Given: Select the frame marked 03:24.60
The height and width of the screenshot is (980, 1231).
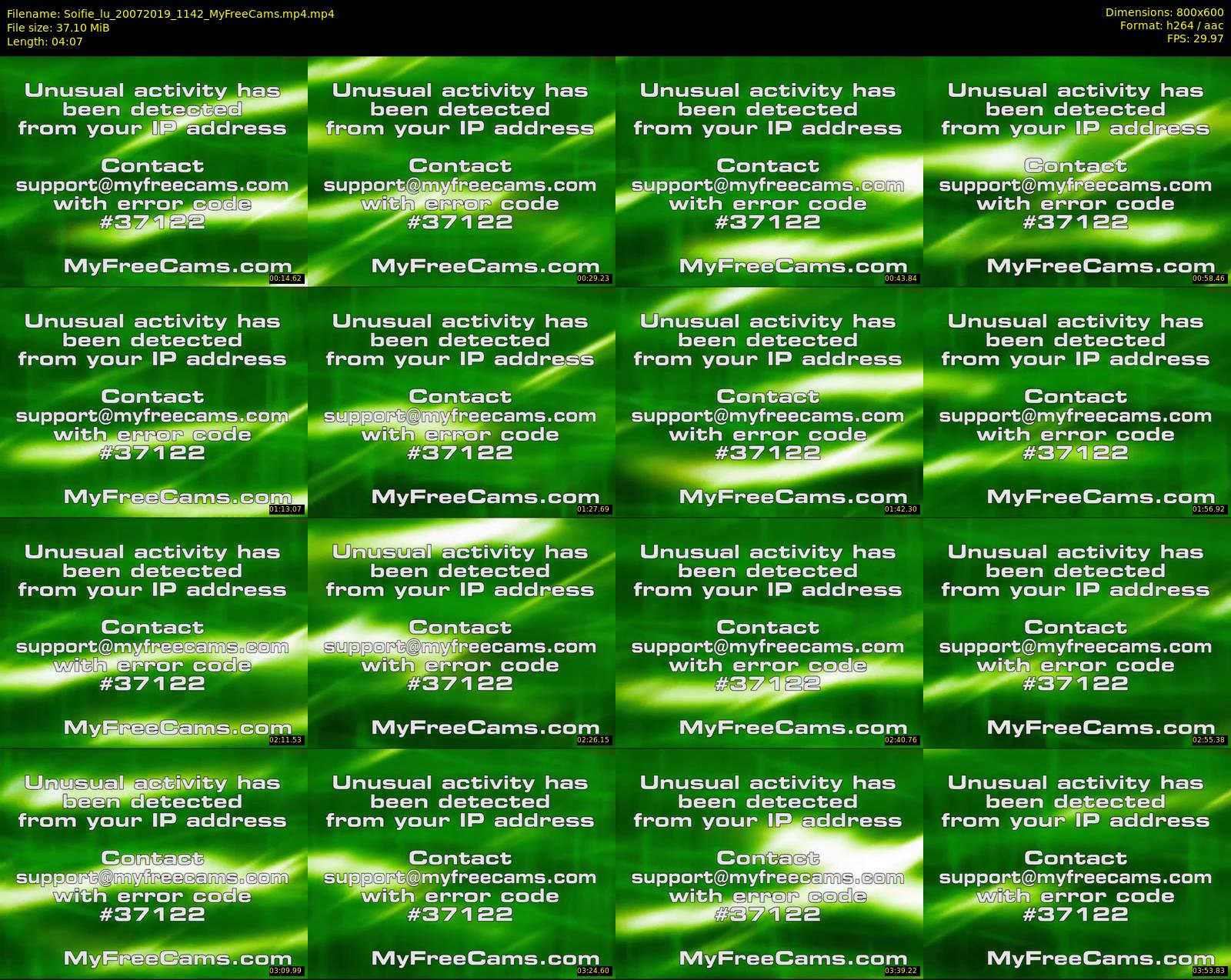Looking at the screenshot, I should pyautogui.click(x=461, y=863).
